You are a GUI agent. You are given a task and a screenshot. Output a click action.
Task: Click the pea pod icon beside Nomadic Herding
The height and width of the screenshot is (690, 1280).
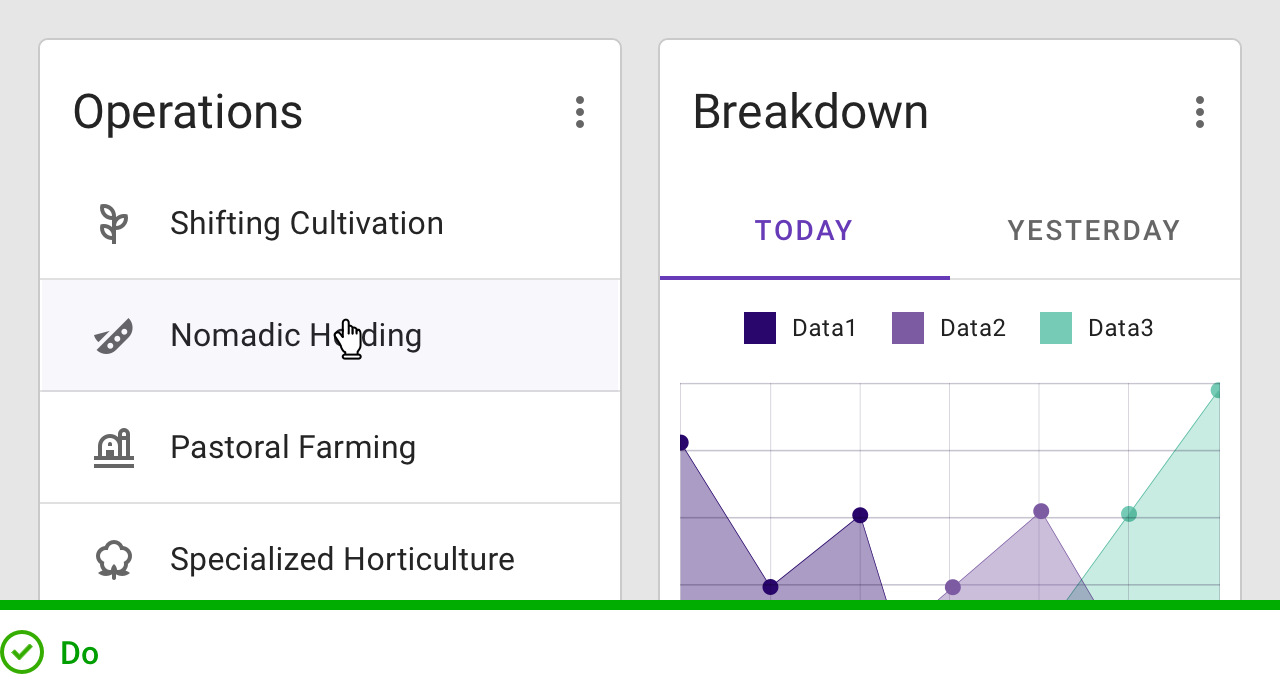pos(114,336)
